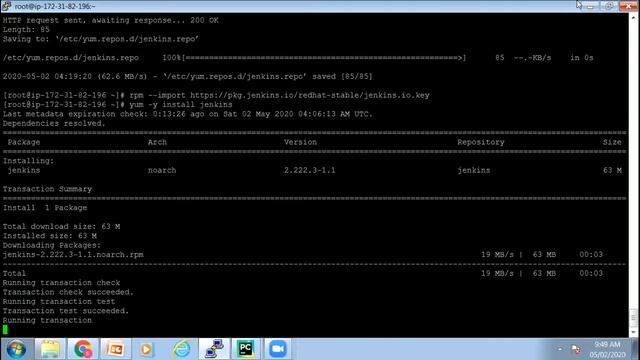Viewport: 640px width, 360px height.
Task: Click 'jenkins-2.222.3-1.1.noarch.rpm' file name
Action: click(x=73, y=255)
